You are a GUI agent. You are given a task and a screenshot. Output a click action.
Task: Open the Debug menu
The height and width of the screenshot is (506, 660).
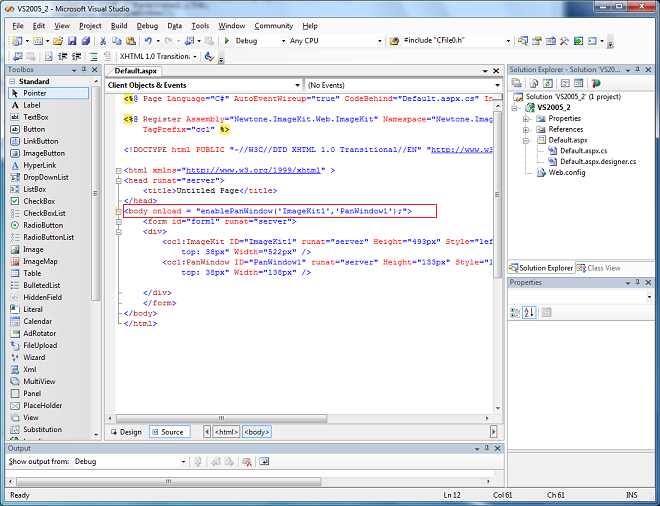(x=147, y=26)
